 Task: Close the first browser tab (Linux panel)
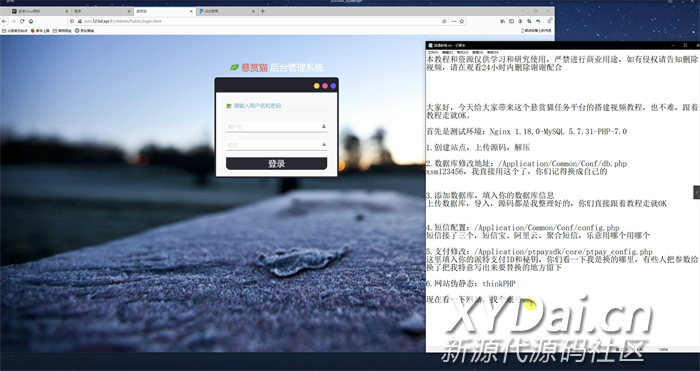pos(67,11)
